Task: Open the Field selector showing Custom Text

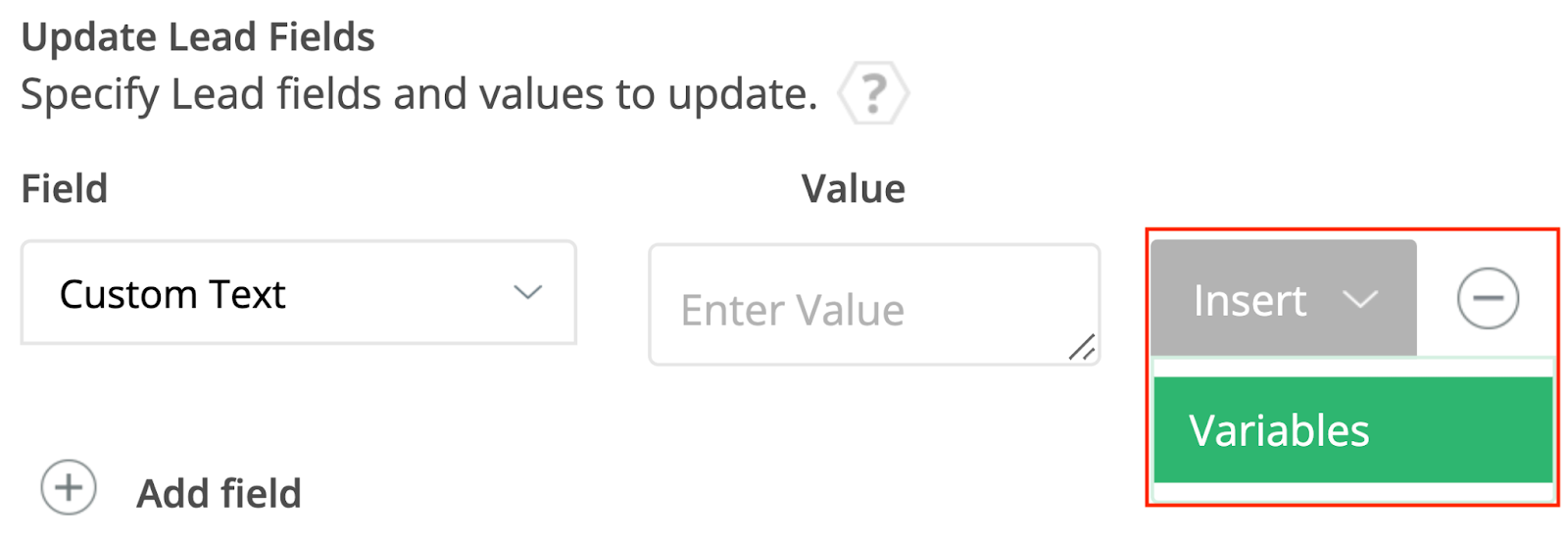Action: [298, 293]
